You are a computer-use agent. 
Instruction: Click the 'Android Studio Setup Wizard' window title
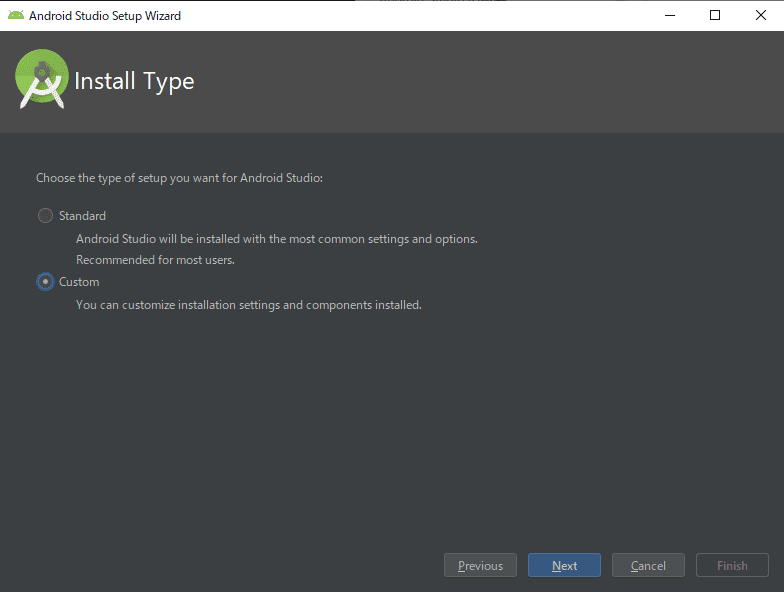[x=105, y=16]
